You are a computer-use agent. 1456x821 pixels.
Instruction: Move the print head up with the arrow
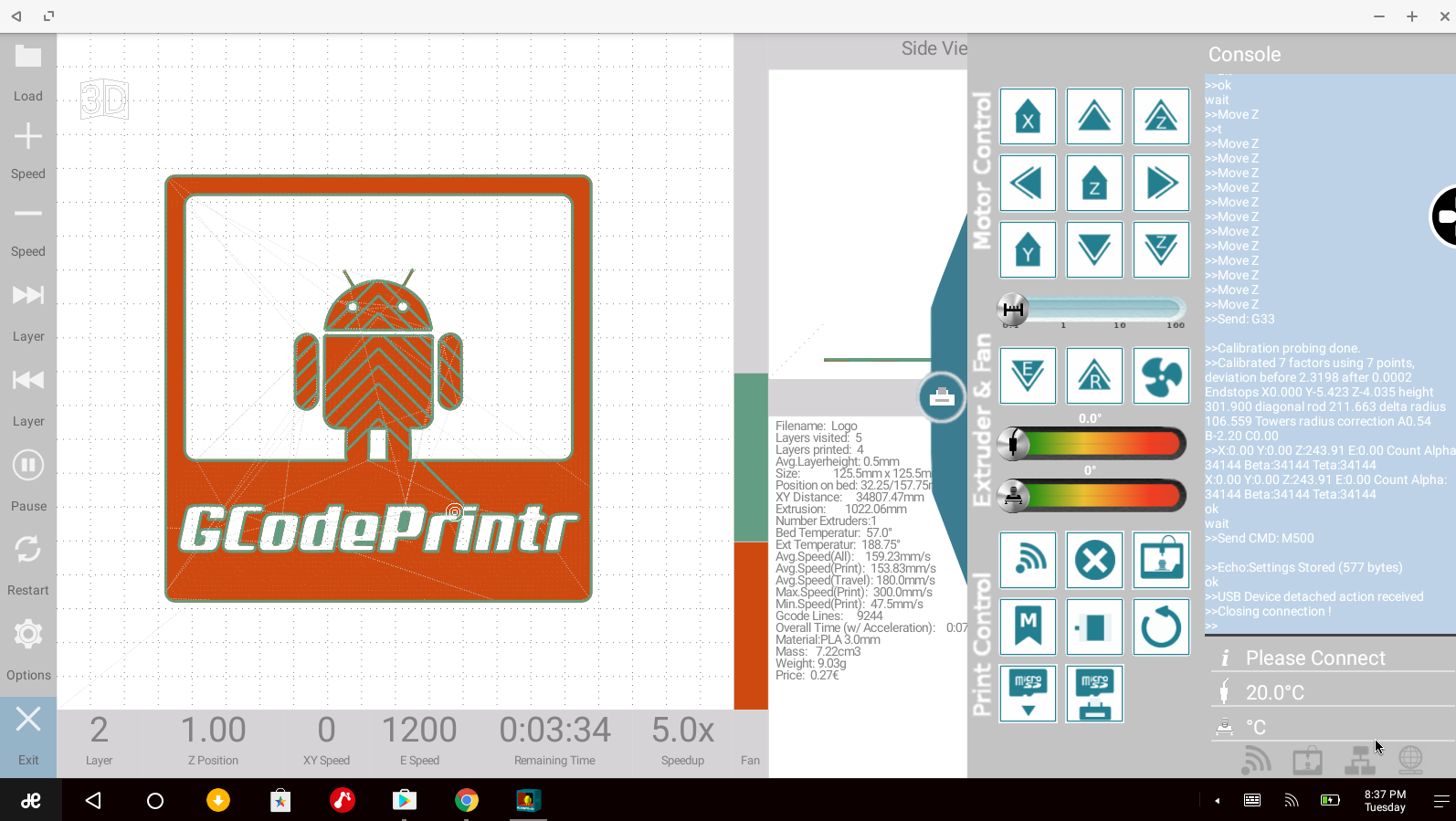pyautogui.click(x=1094, y=116)
